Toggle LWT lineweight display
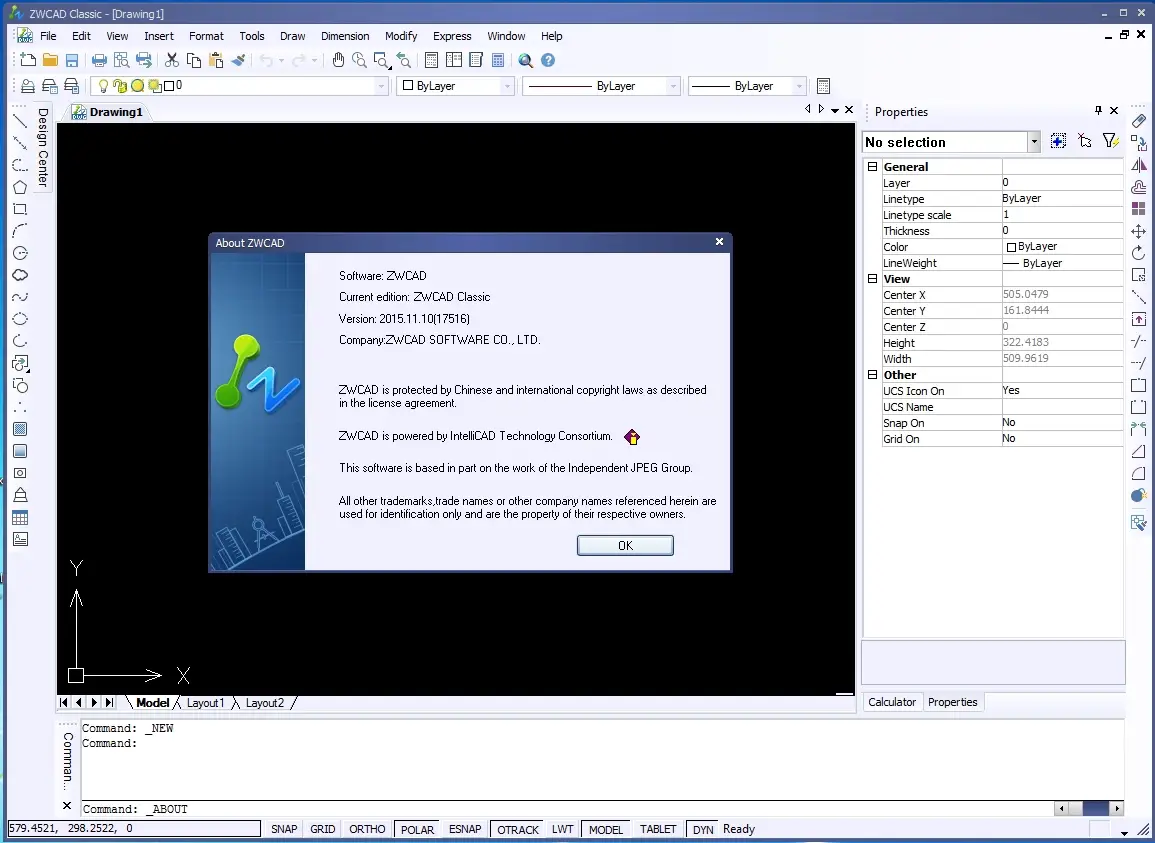Image resolution: width=1155 pixels, height=843 pixels. point(563,829)
